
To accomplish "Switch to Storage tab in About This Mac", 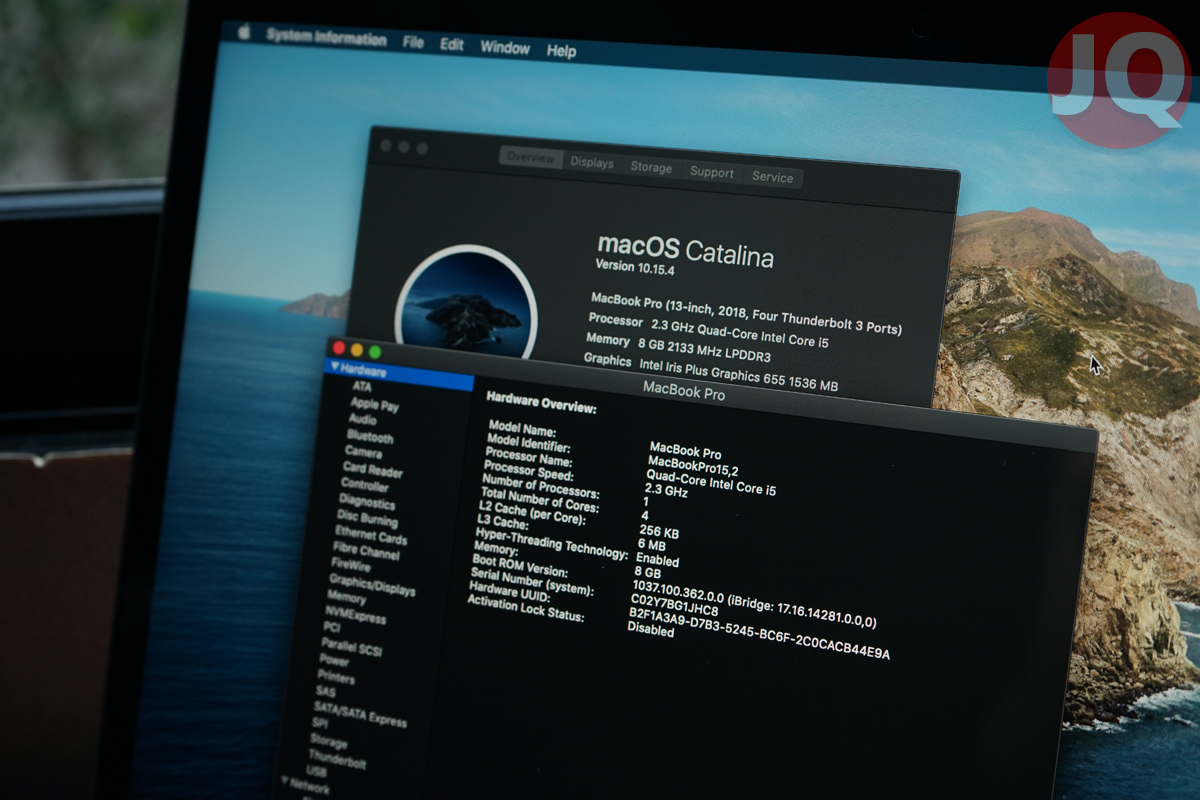I will point(651,168).
